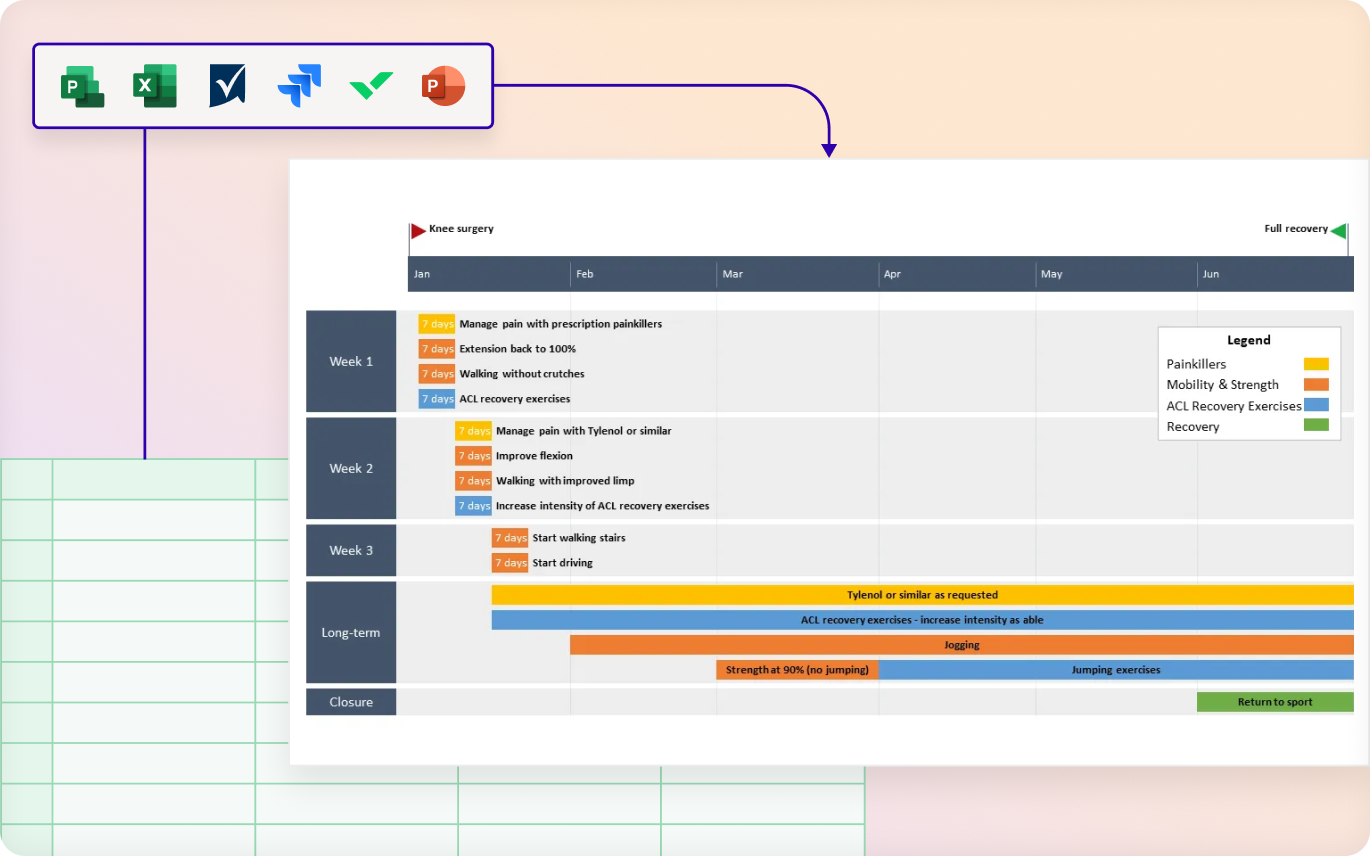
Task: Select the Closure swimlane label
Action: 351,702
